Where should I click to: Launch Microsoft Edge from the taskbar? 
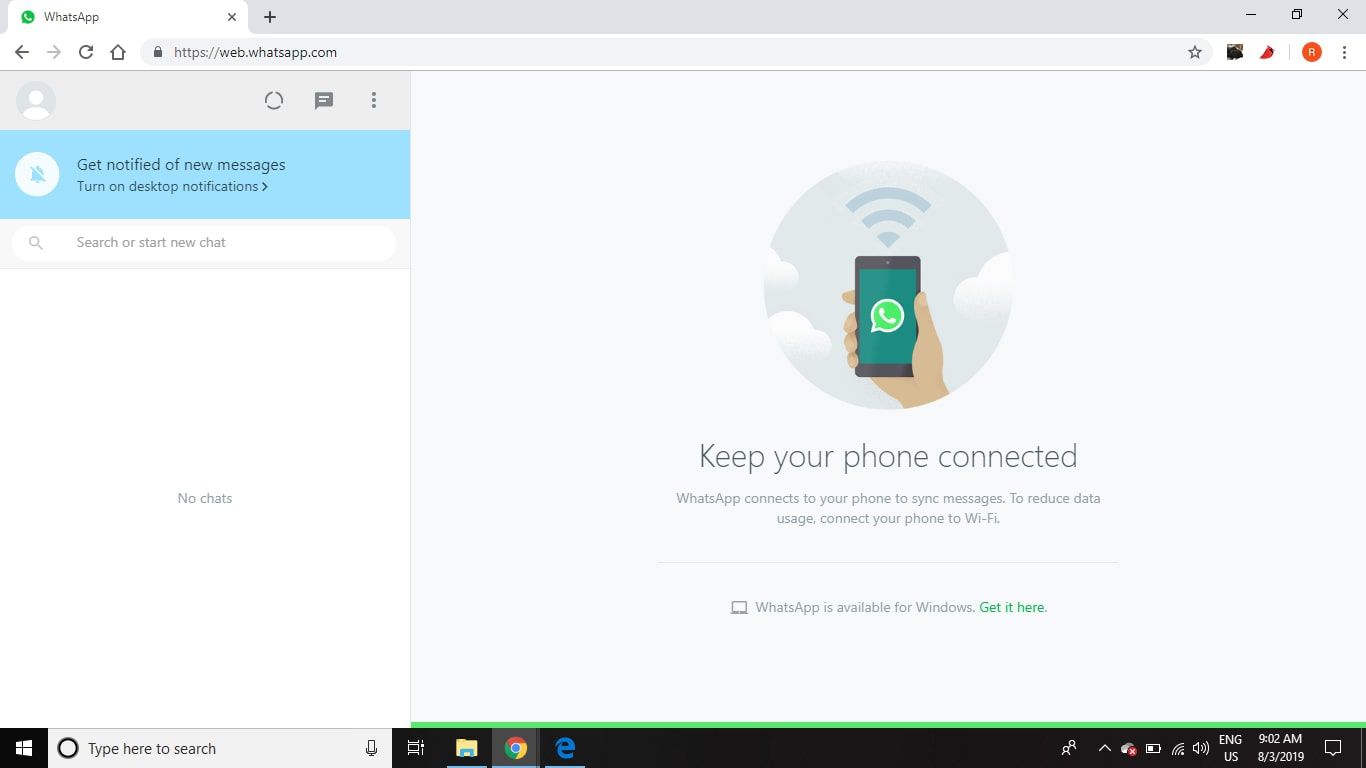click(x=565, y=748)
